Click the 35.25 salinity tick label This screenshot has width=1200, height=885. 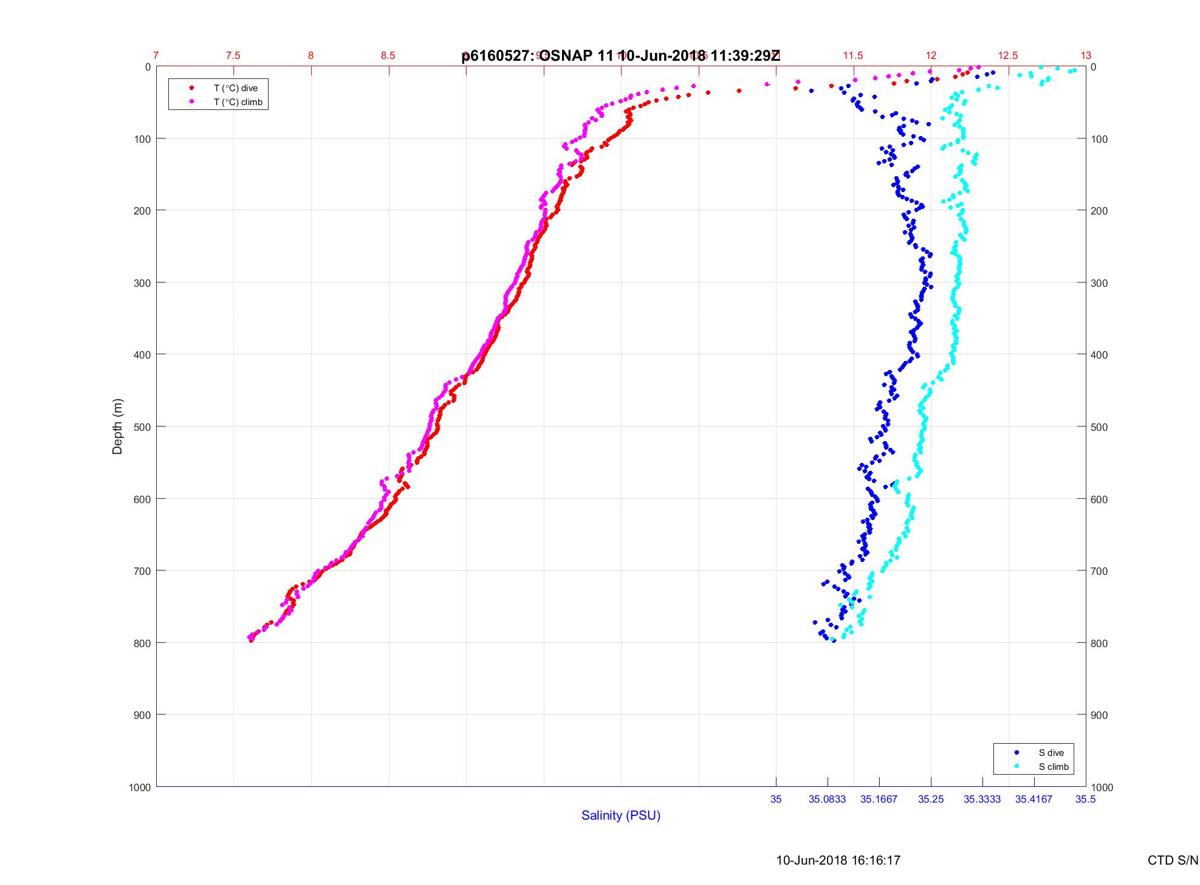click(931, 799)
